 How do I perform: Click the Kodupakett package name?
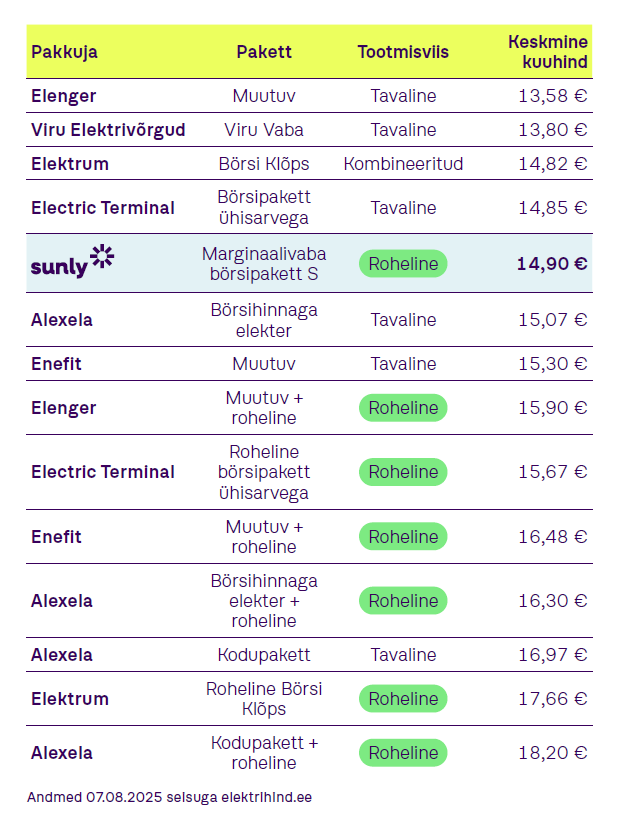pos(264,655)
